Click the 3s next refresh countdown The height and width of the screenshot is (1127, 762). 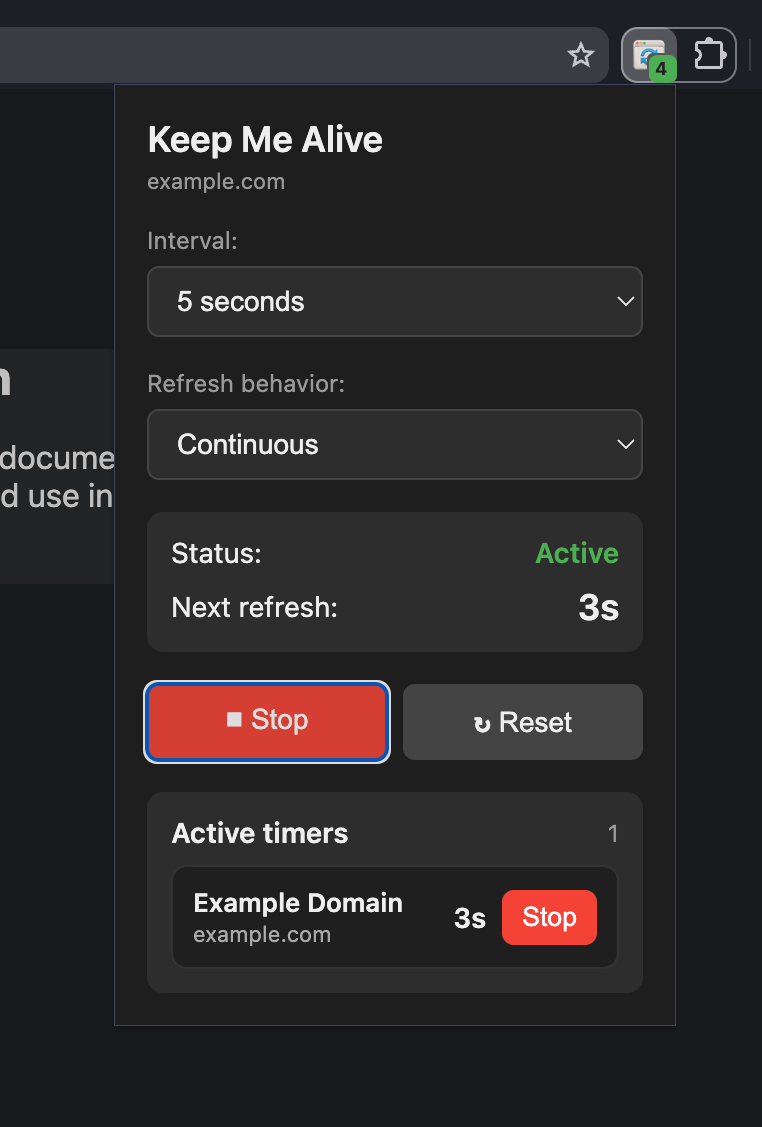click(598, 606)
